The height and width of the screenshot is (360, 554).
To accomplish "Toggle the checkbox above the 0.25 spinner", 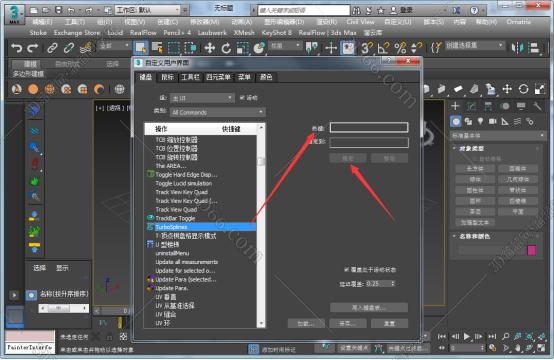I will 347,270.
